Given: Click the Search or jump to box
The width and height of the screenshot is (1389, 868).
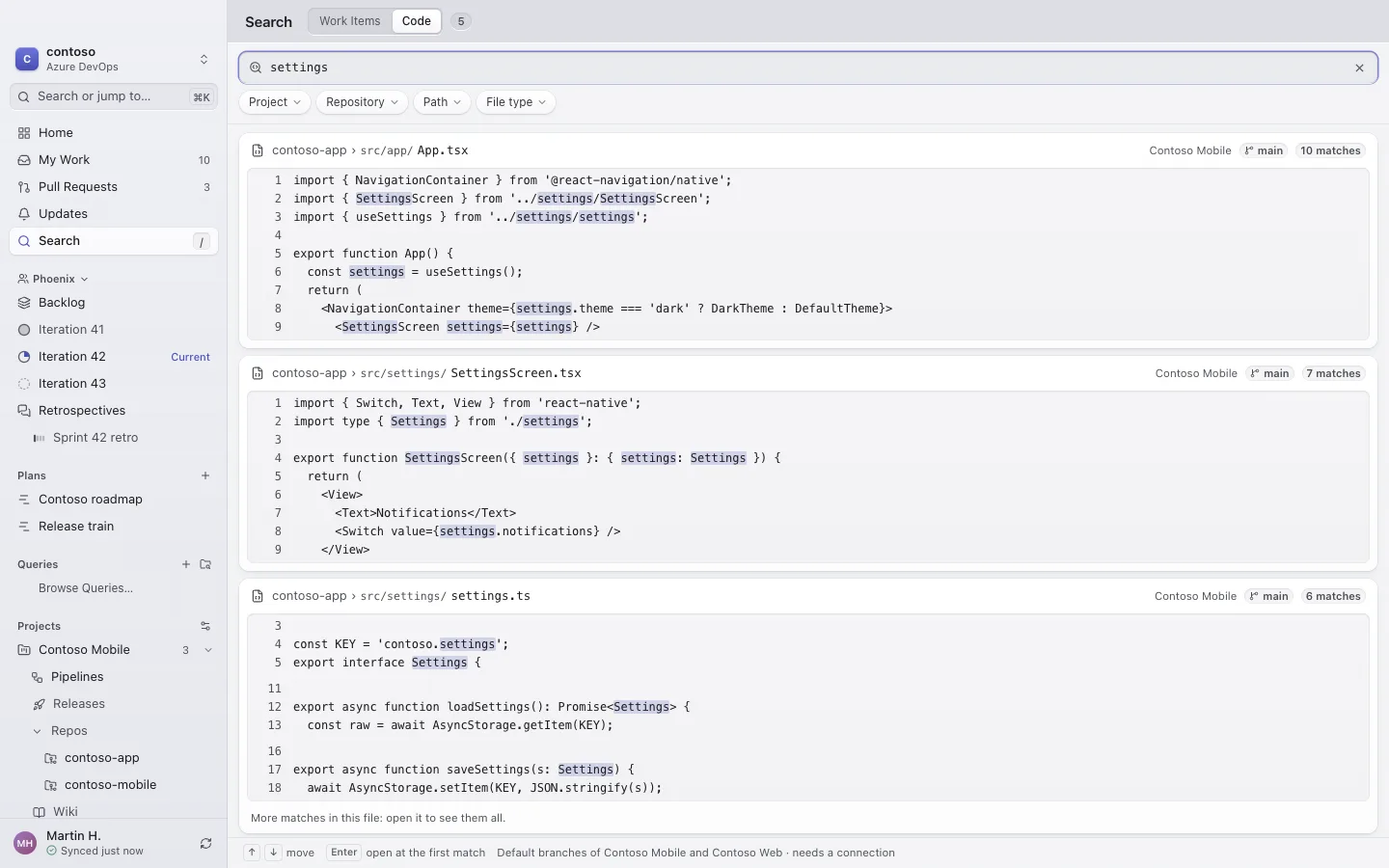Looking at the screenshot, I should (114, 96).
